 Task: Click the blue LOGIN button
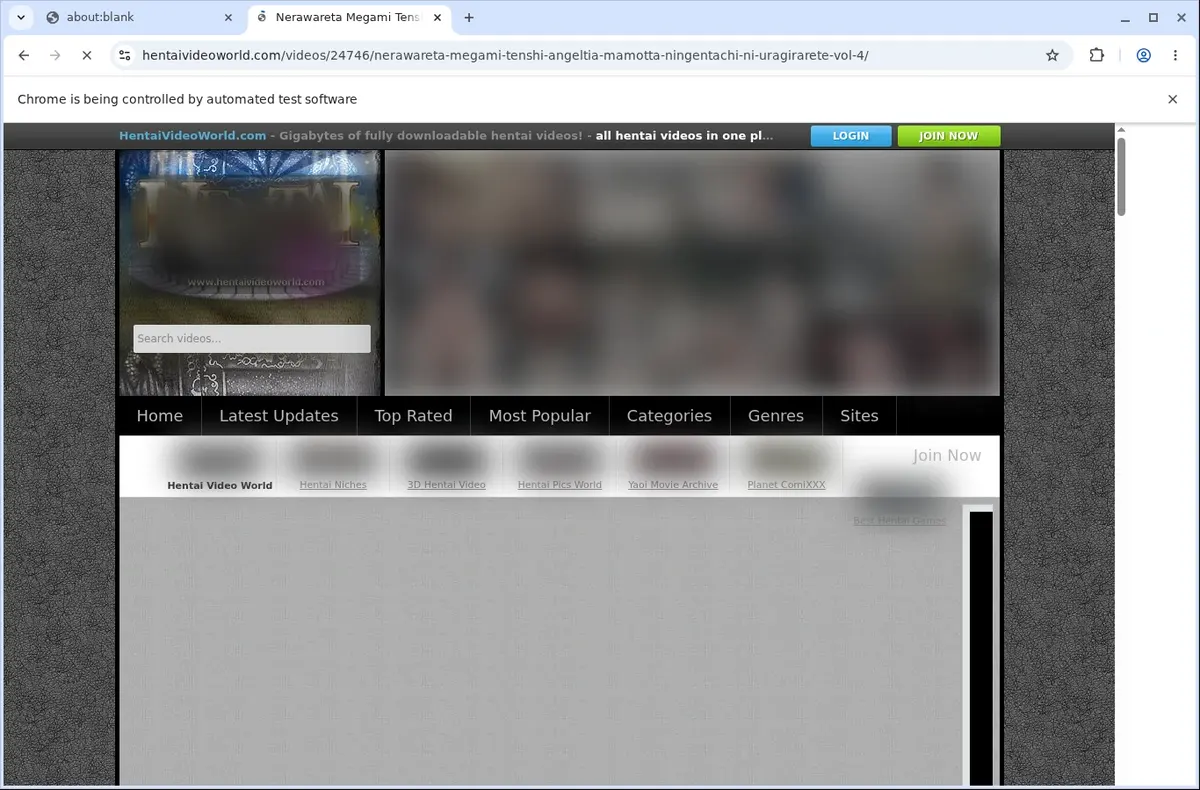pyautogui.click(x=850, y=136)
